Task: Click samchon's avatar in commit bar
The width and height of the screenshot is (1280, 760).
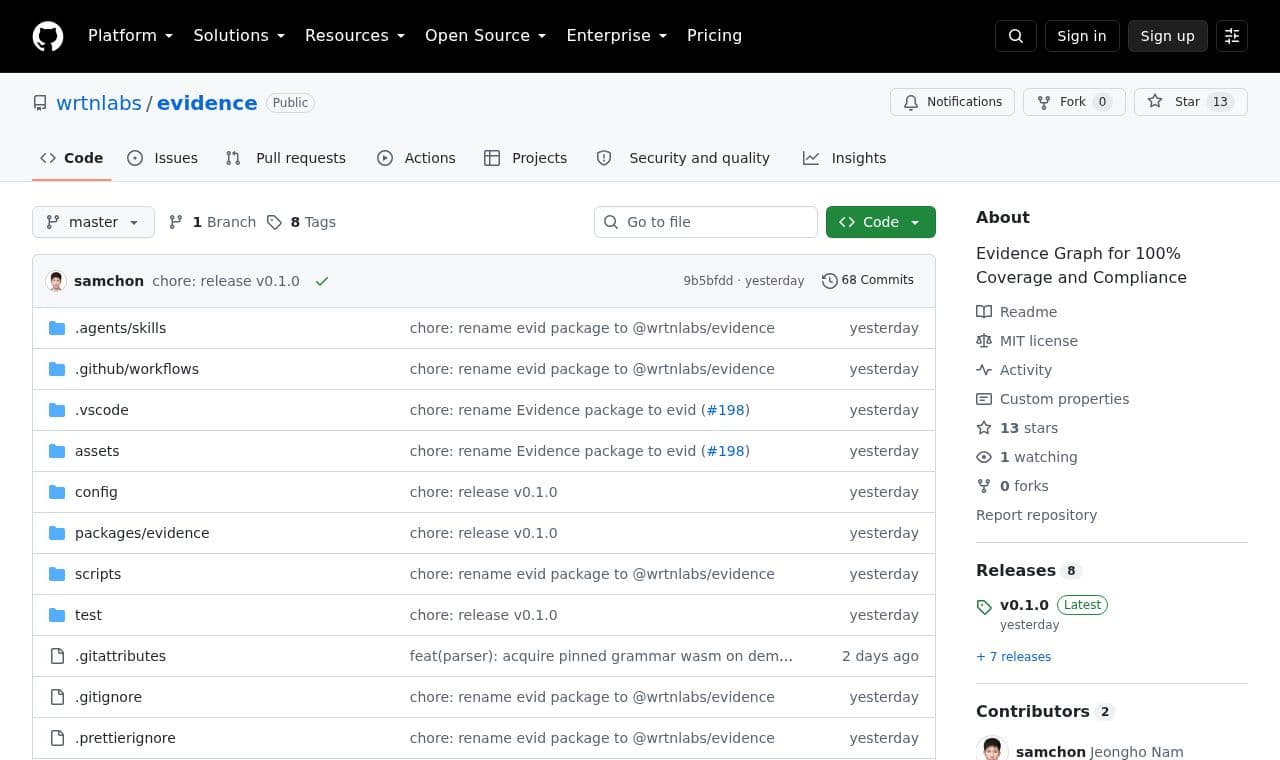Action: click(x=56, y=281)
